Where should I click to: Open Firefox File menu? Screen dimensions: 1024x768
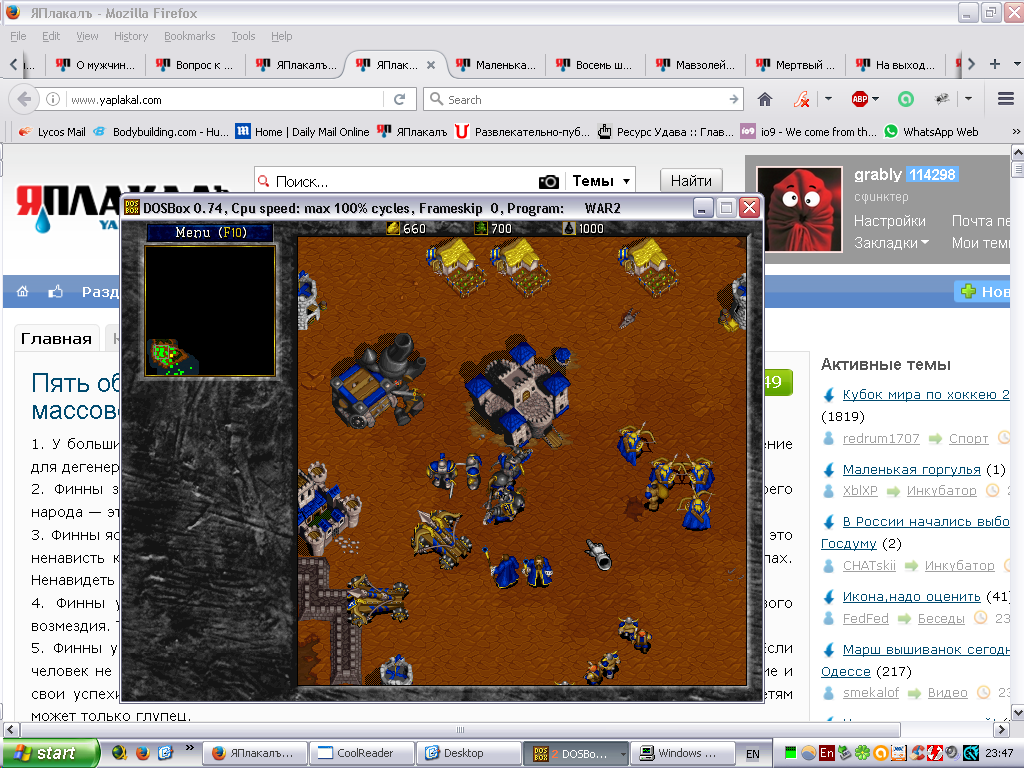[18, 36]
